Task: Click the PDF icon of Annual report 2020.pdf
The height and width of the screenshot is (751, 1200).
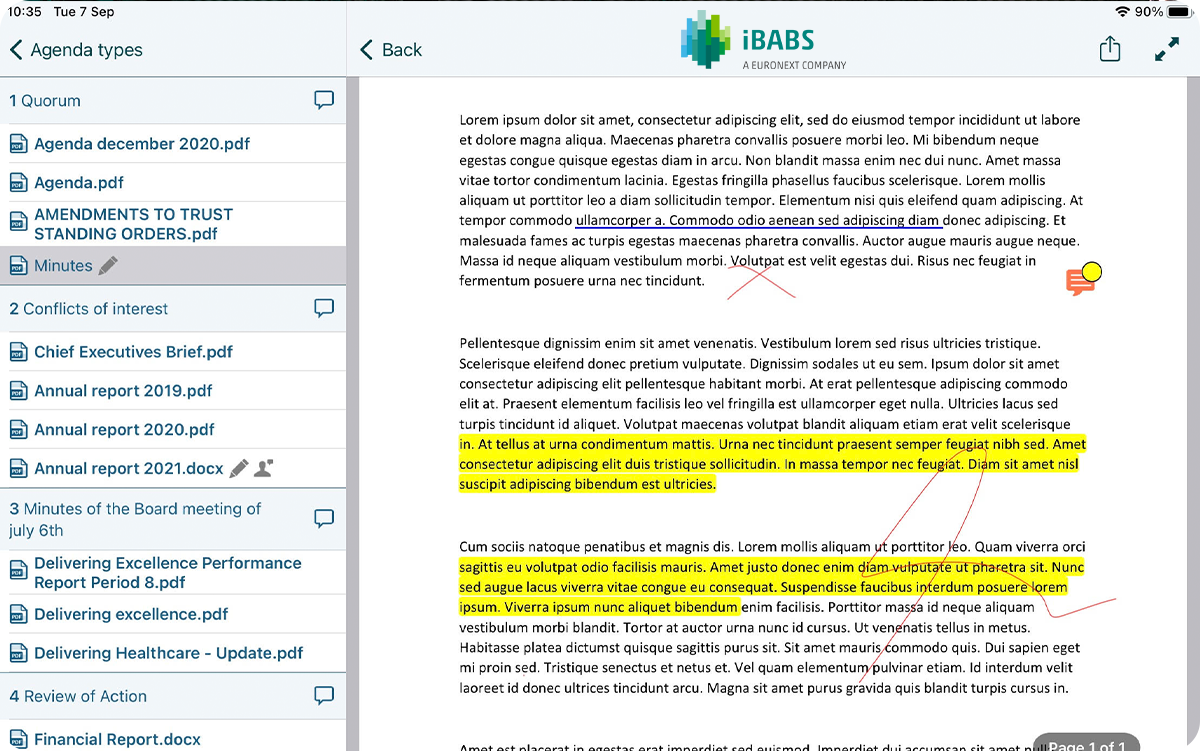Action: (x=18, y=431)
